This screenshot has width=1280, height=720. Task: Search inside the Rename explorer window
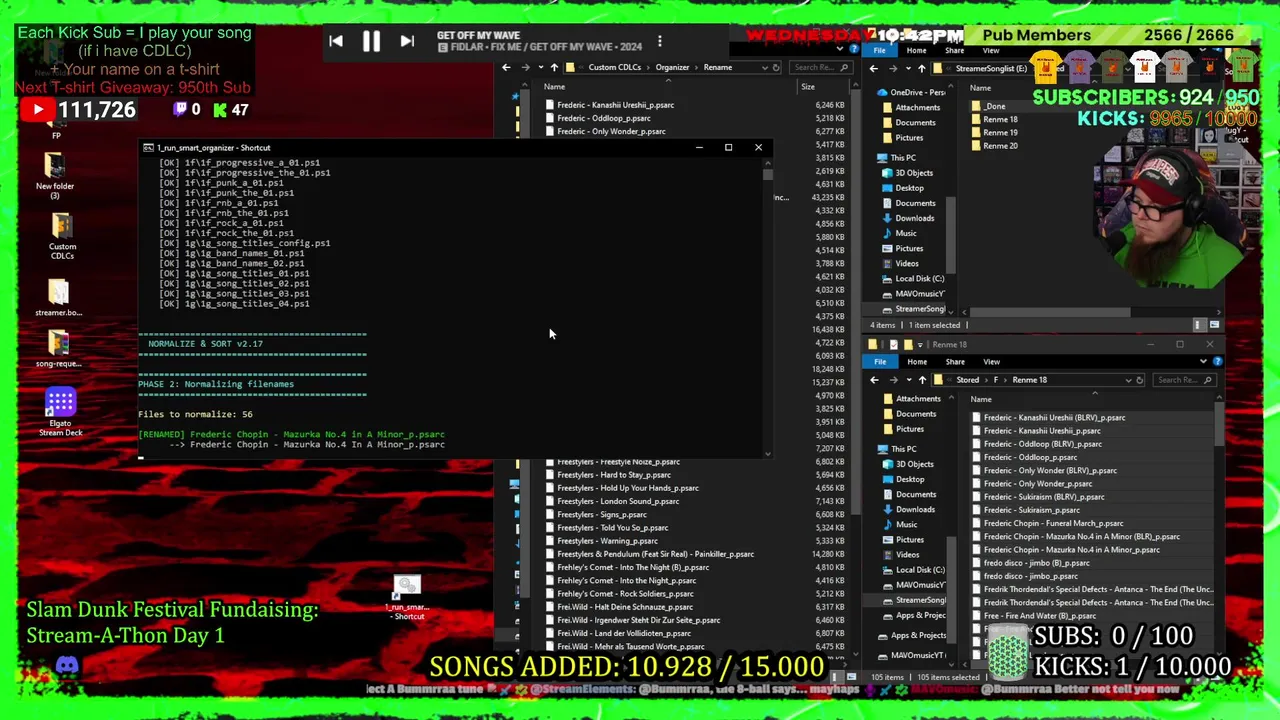click(x=820, y=67)
